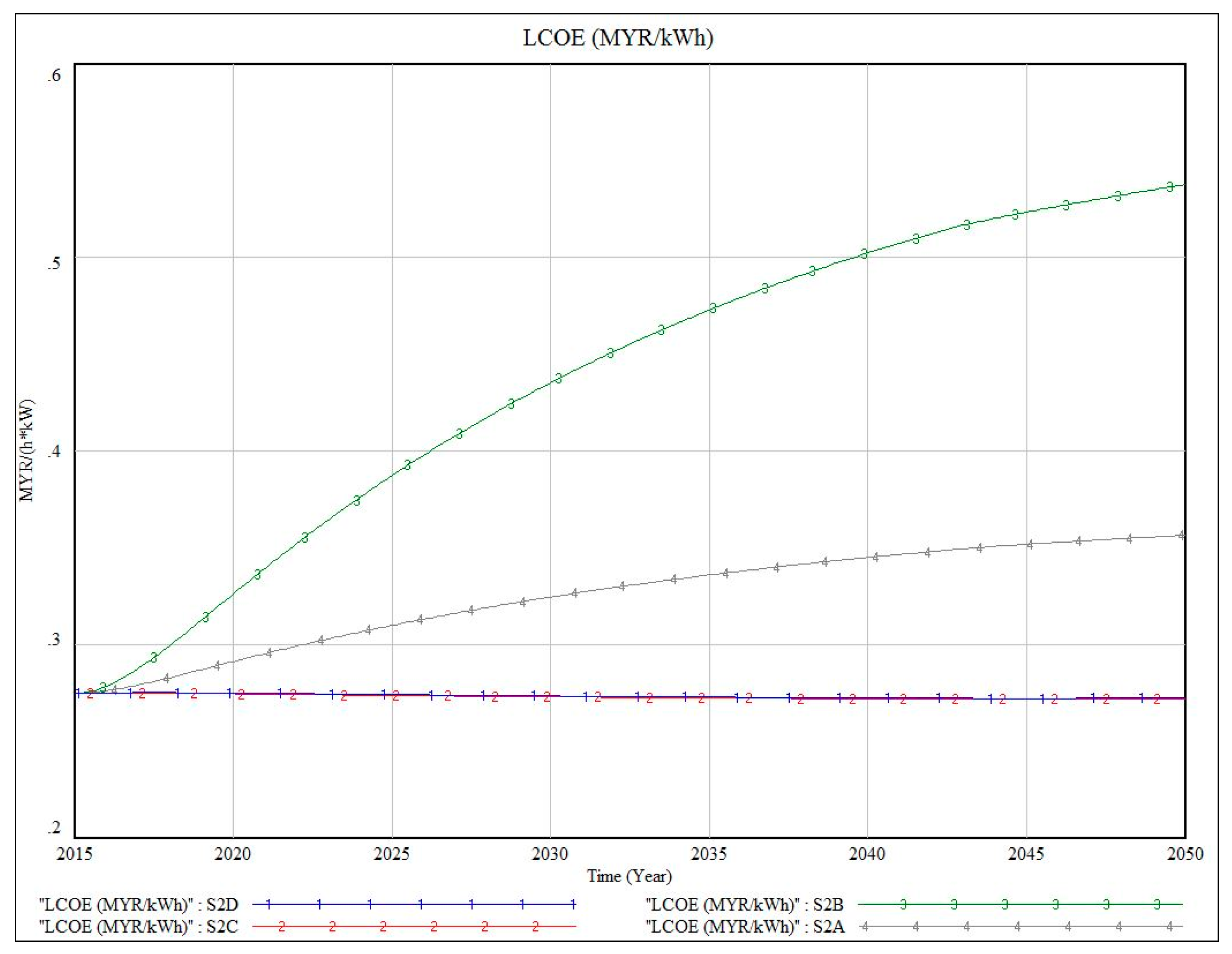
Task: Click the gray S2A legend line sample
Action: 1020,926
